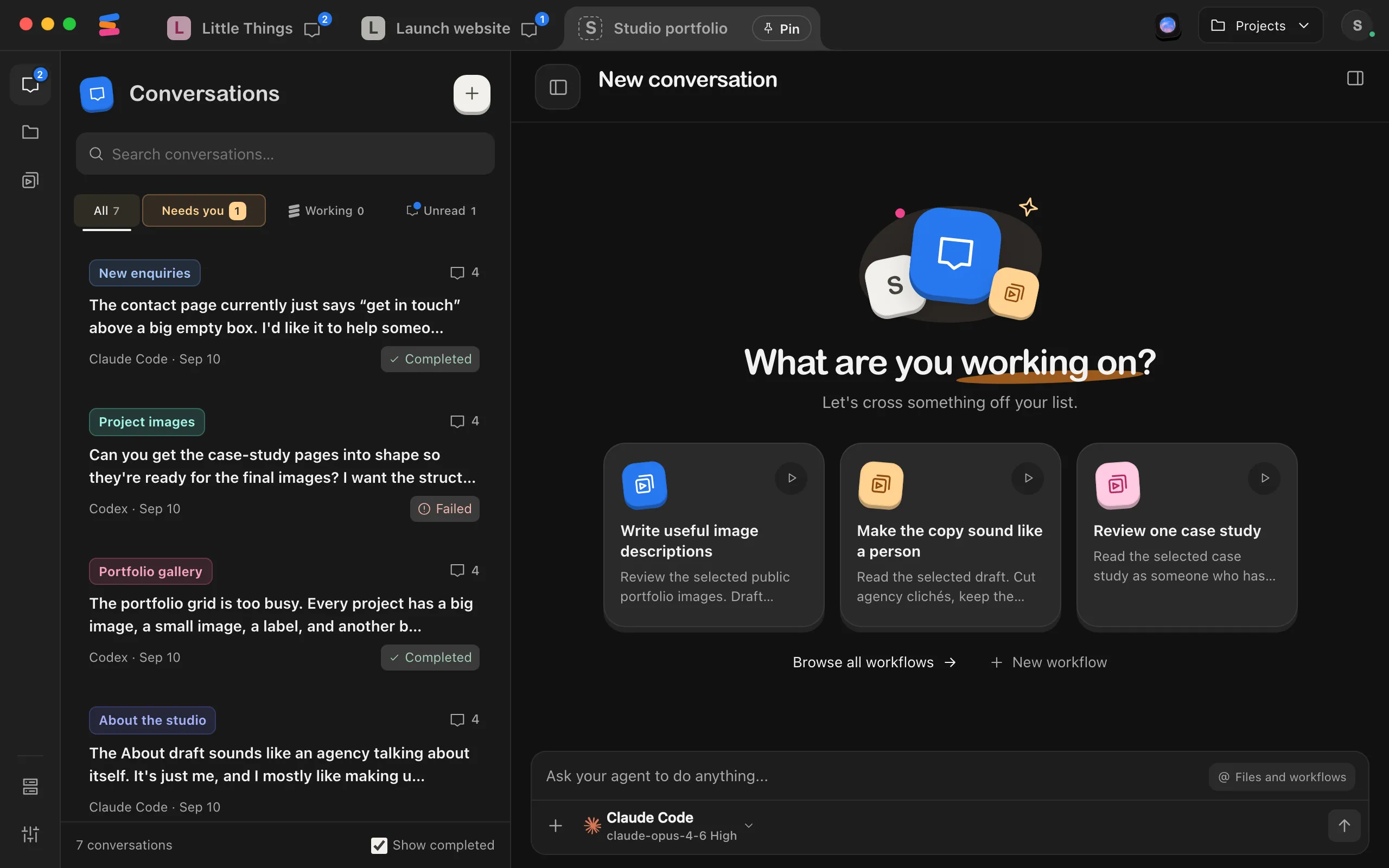The height and width of the screenshot is (868, 1389).
Task: Click the New workflow button
Action: (1049, 662)
